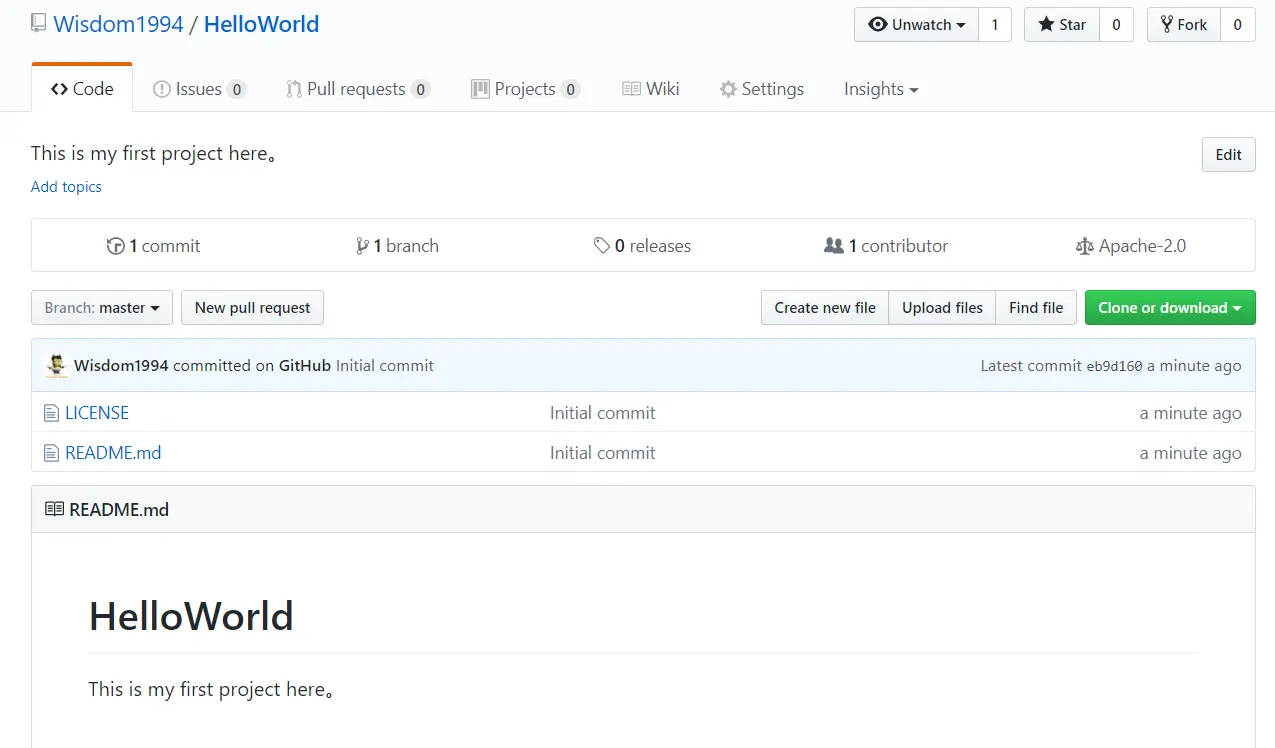Screen dimensions: 1275x748
Task: Open the Apache-2.0 license link
Action: pyautogui.click(x=1131, y=246)
